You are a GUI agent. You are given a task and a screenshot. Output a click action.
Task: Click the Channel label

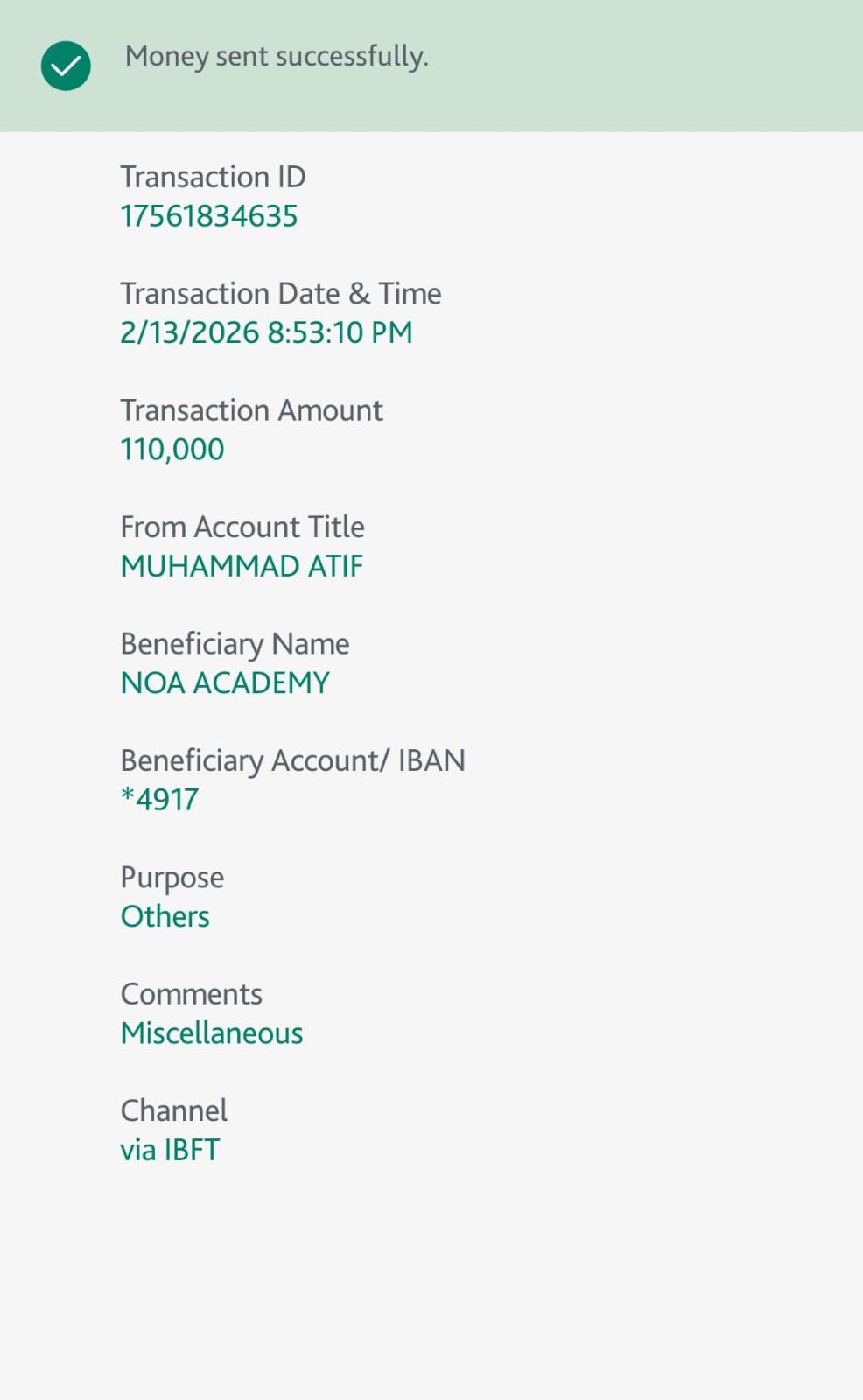173,1110
